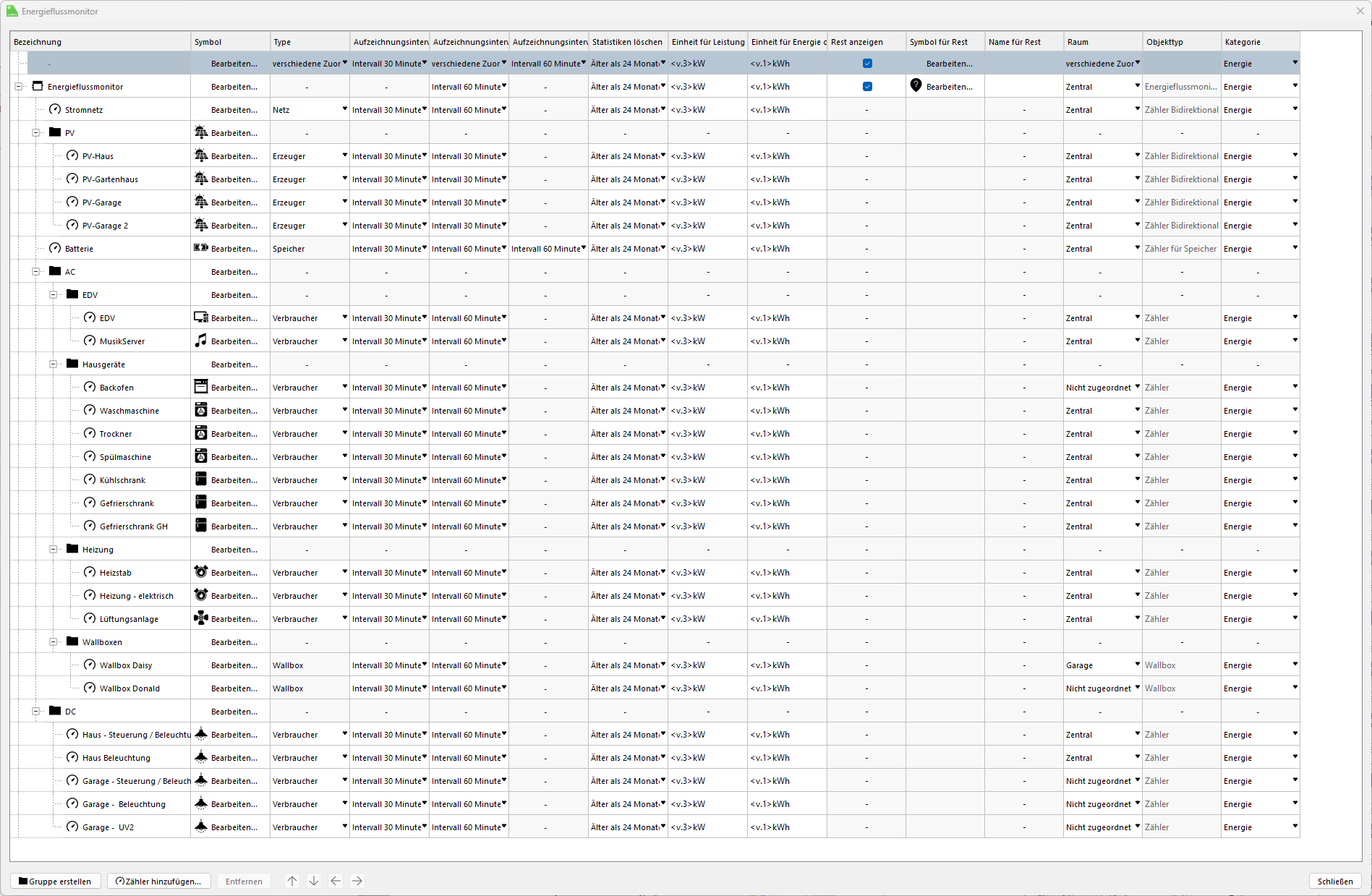Sort by Bezeichnung column header
The height and width of the screenshot is (896, 1372).
click(101, 42)
